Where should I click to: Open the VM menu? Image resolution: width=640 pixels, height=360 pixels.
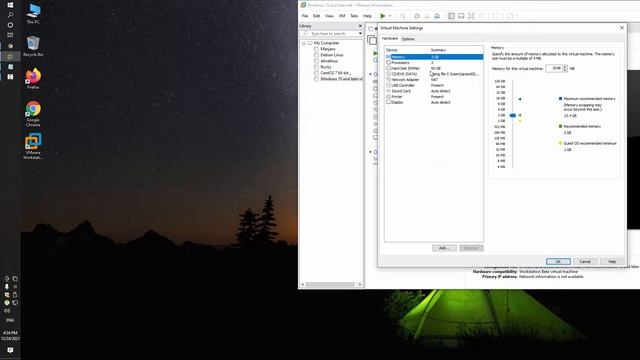coord(342,16)
